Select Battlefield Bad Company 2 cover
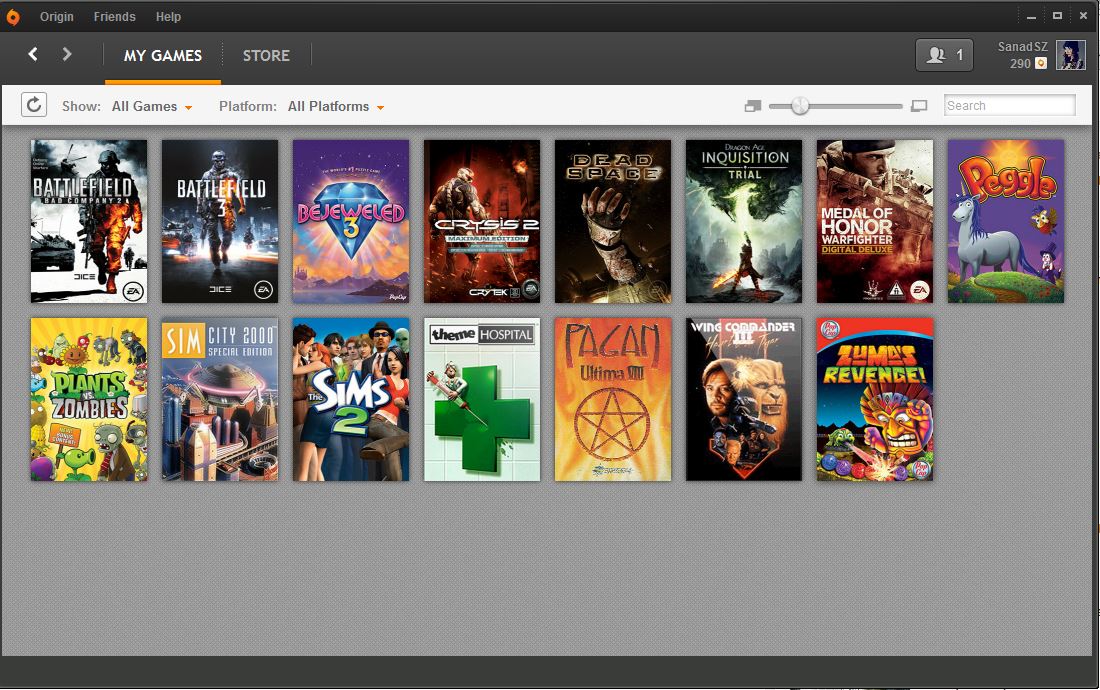Viewport: 1100px width, 690px height. [89, 221]
